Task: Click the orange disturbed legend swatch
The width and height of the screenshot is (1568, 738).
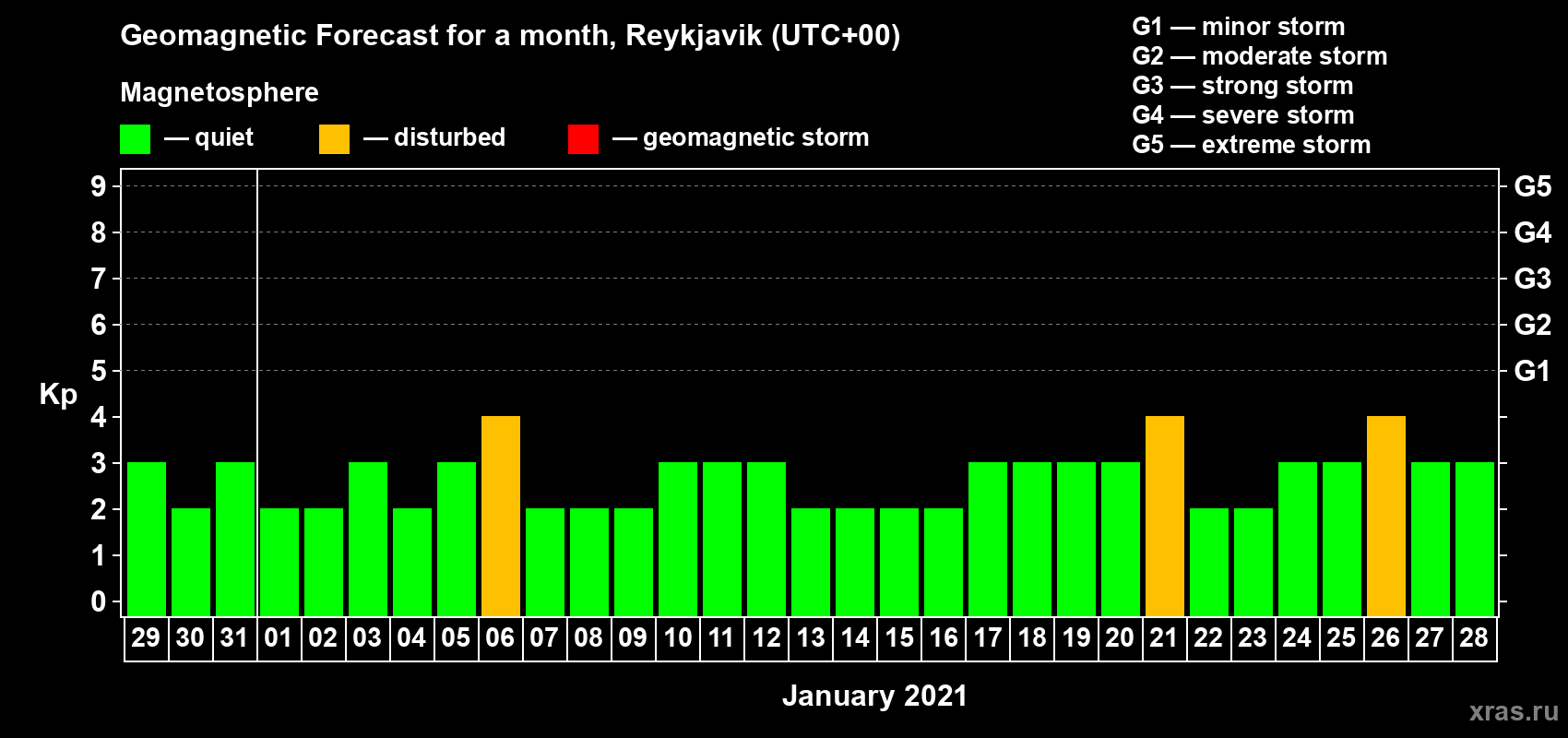Action: tap(334, 139)
